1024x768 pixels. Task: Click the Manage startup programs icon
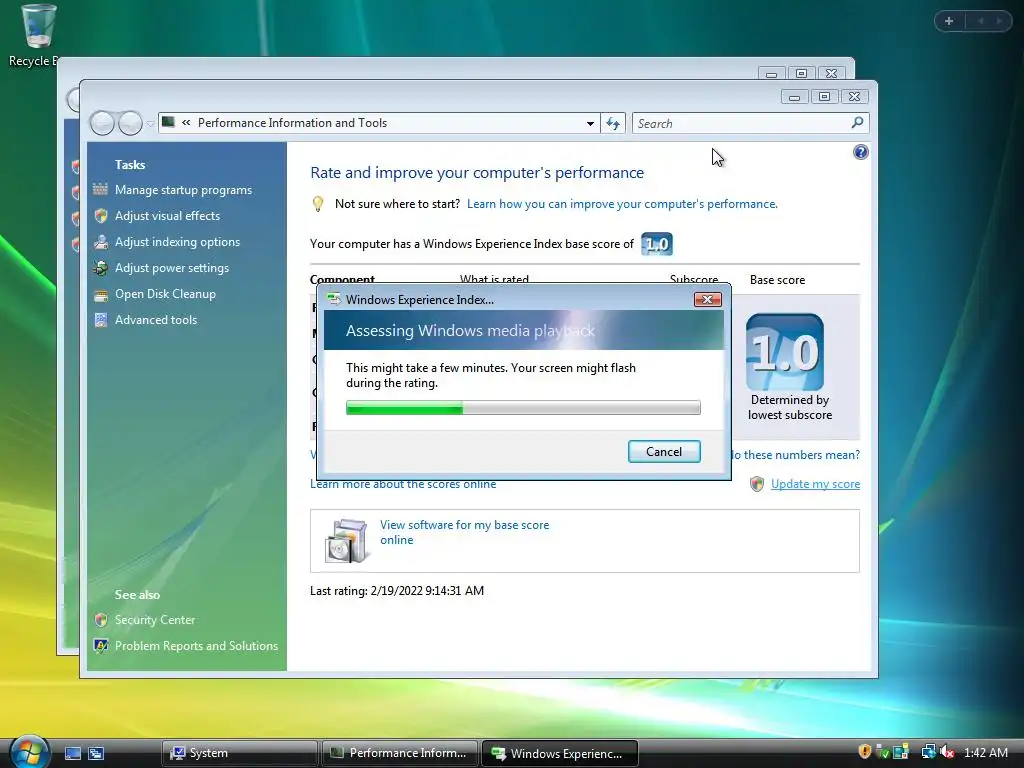pos(101,189)
